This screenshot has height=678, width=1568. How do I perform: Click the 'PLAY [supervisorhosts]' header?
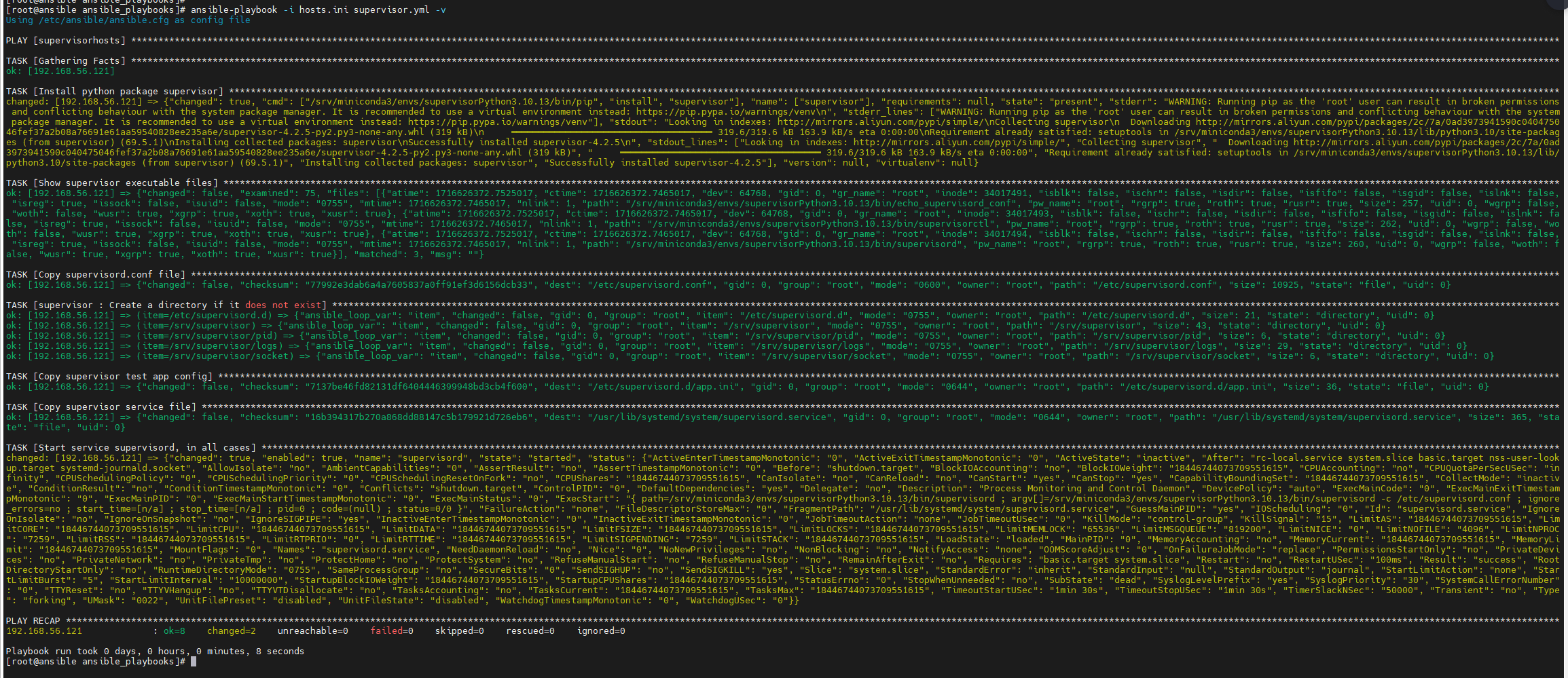tap(66, 41)
